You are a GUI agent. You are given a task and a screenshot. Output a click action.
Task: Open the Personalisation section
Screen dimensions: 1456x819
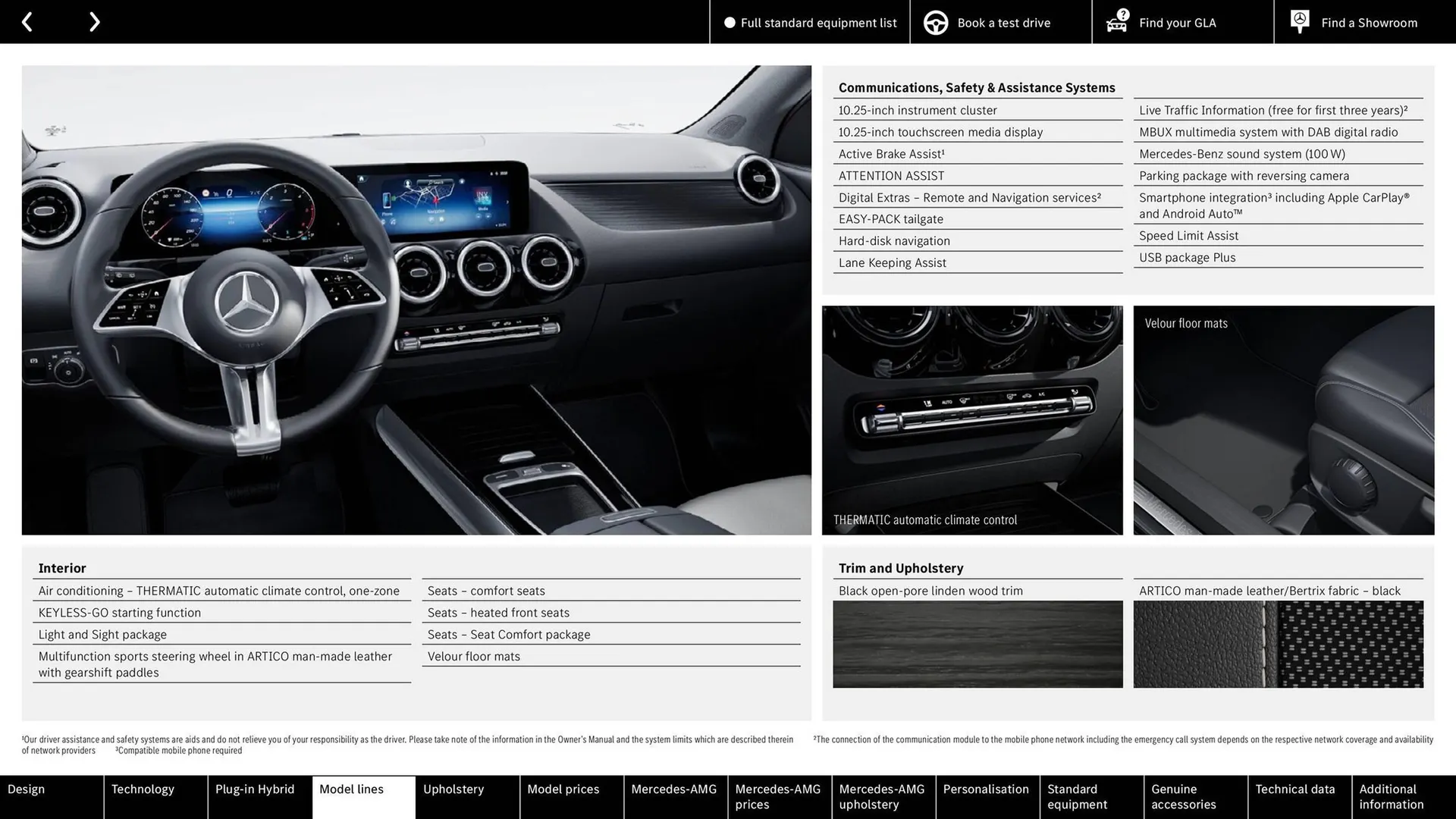click(x=987, y=796)
